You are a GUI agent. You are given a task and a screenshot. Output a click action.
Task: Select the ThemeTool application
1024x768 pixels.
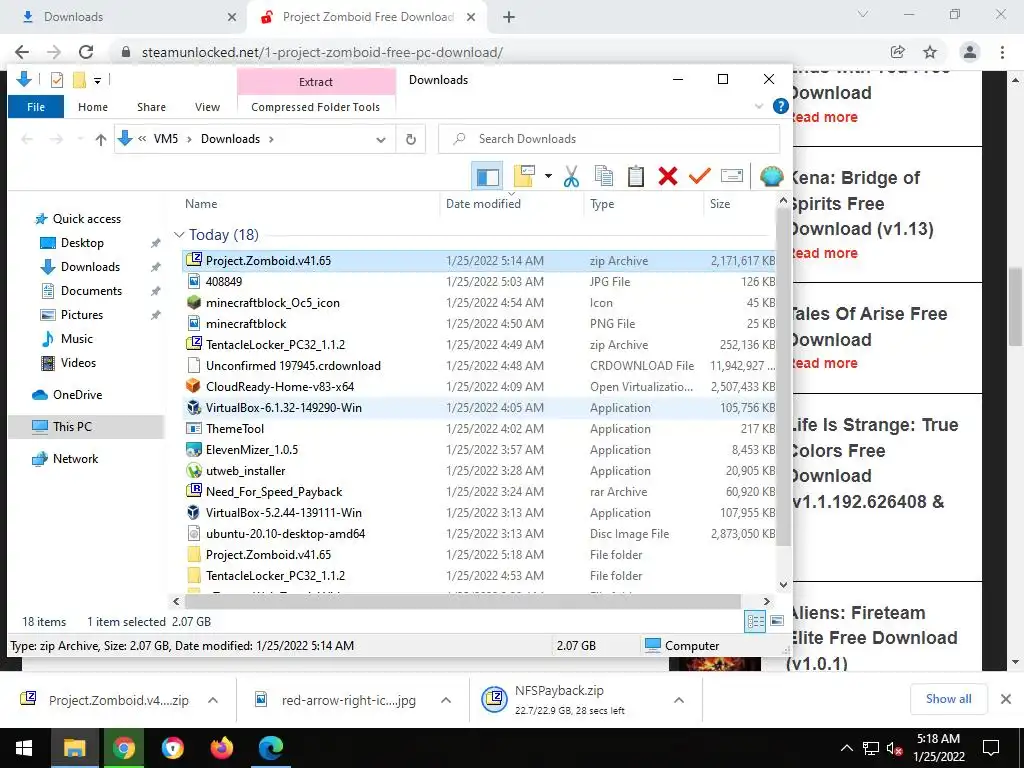[479, 428]
